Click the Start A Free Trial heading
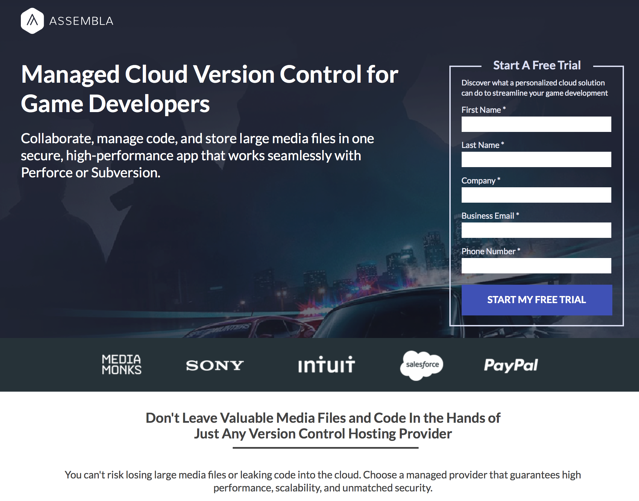The image size is (639, 501). 537,65
